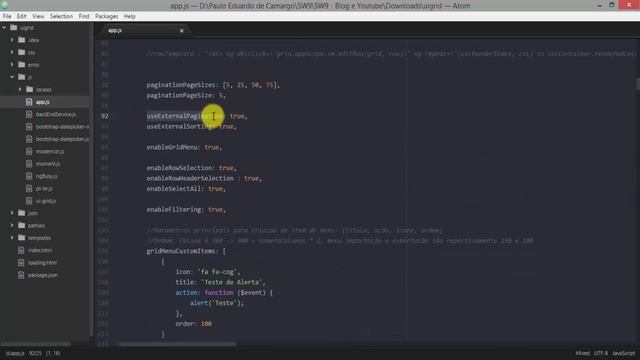
Task: Click the moment.js file icon
Action: click(x=29, y=164)
